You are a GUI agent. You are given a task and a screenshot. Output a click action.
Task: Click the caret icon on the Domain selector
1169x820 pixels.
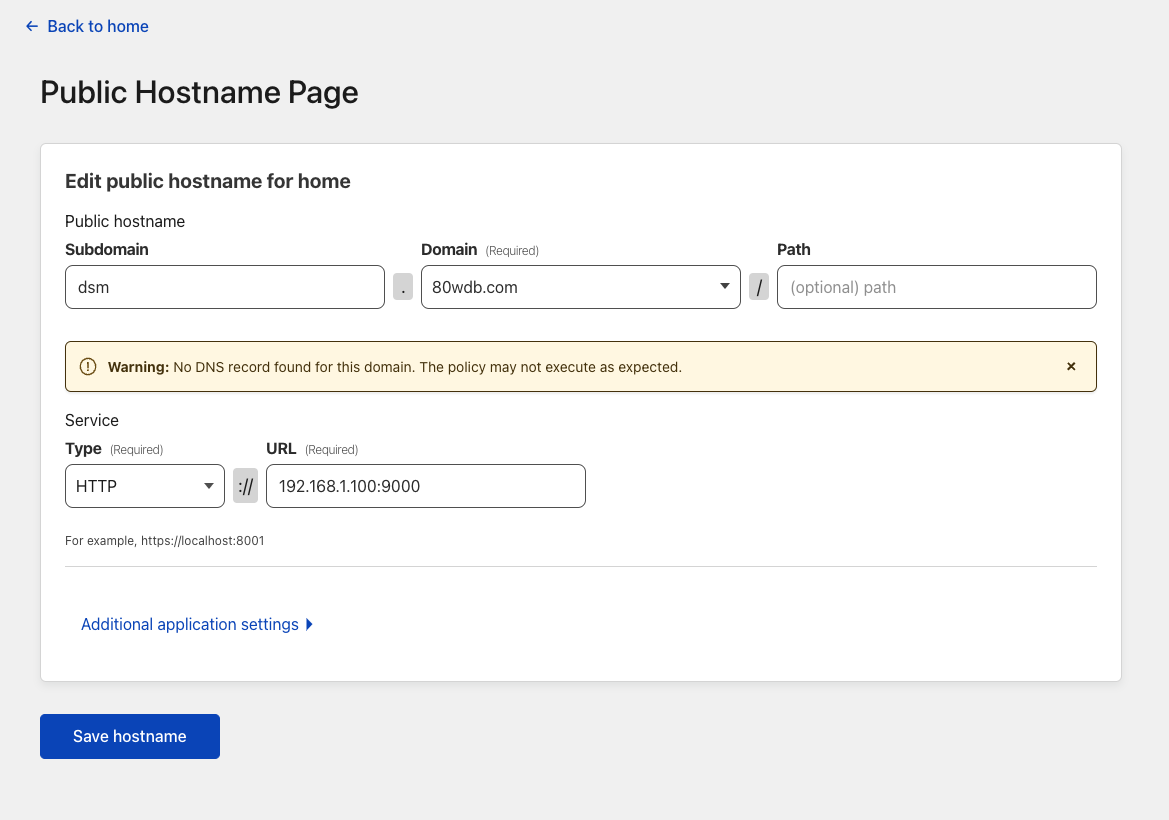click(724, 287)
